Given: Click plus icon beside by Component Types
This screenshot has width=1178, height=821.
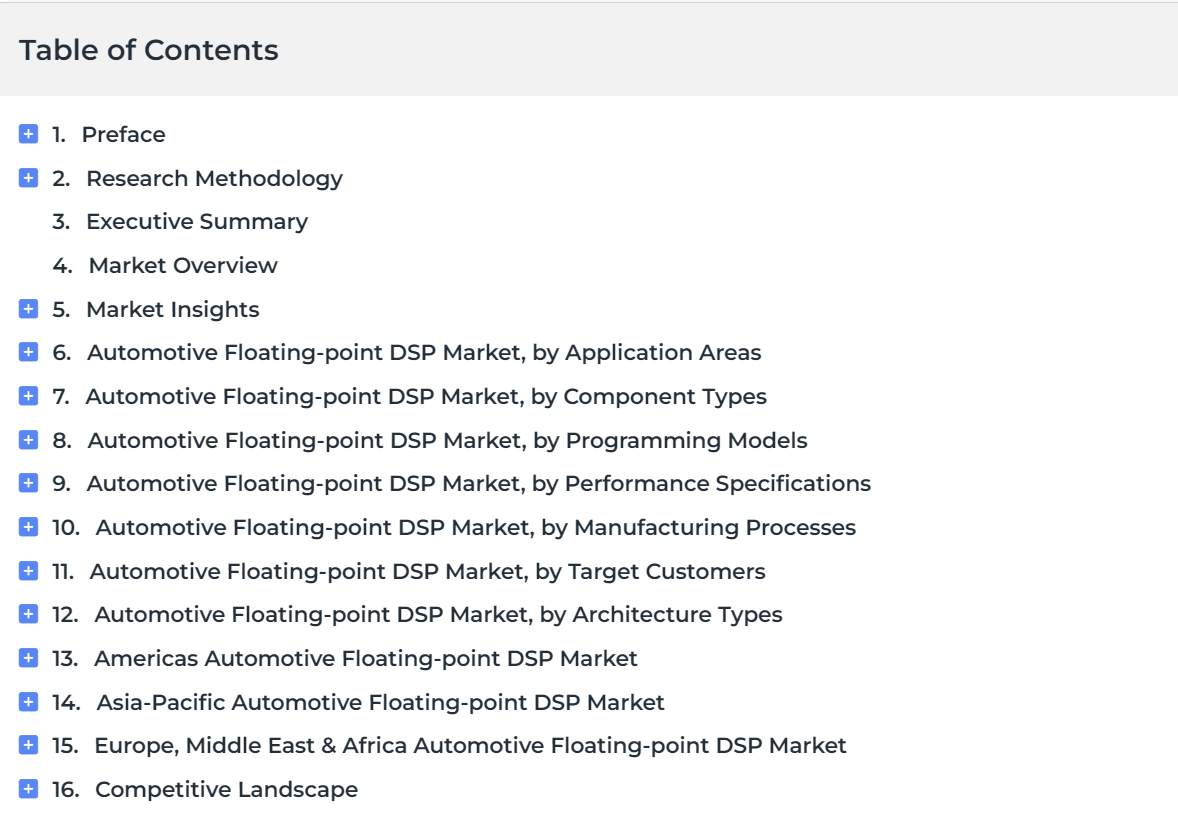Looking at the screenshot, I should coord(29,396).
